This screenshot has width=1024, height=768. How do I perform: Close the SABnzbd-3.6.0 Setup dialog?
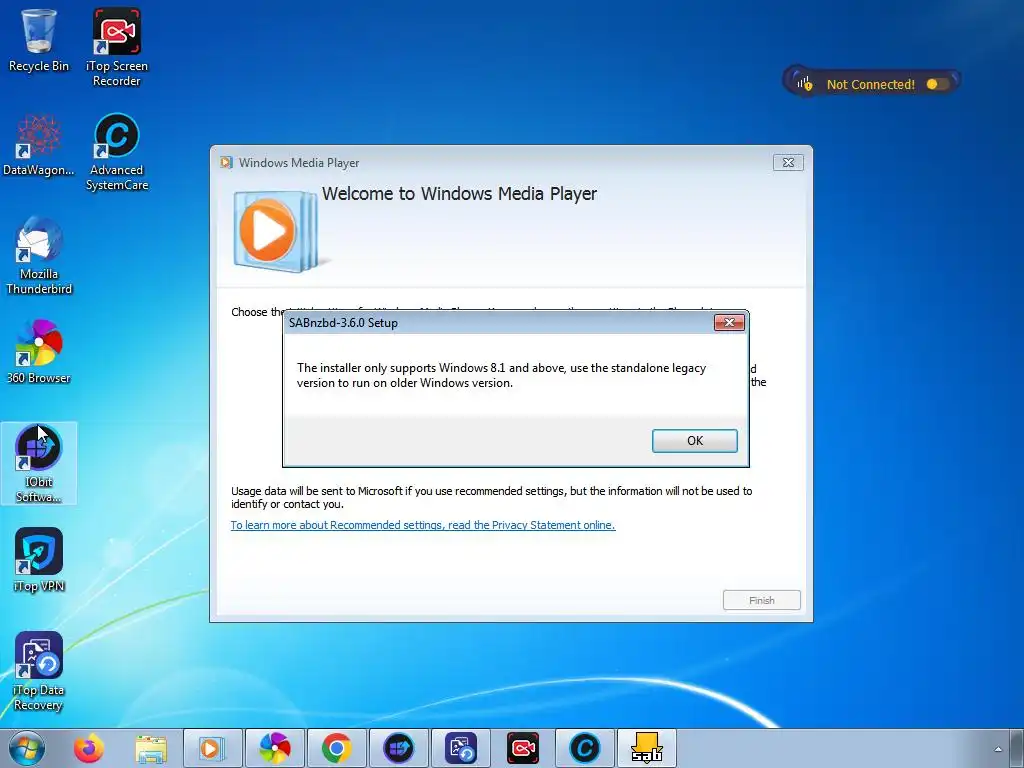pos(729,322)
